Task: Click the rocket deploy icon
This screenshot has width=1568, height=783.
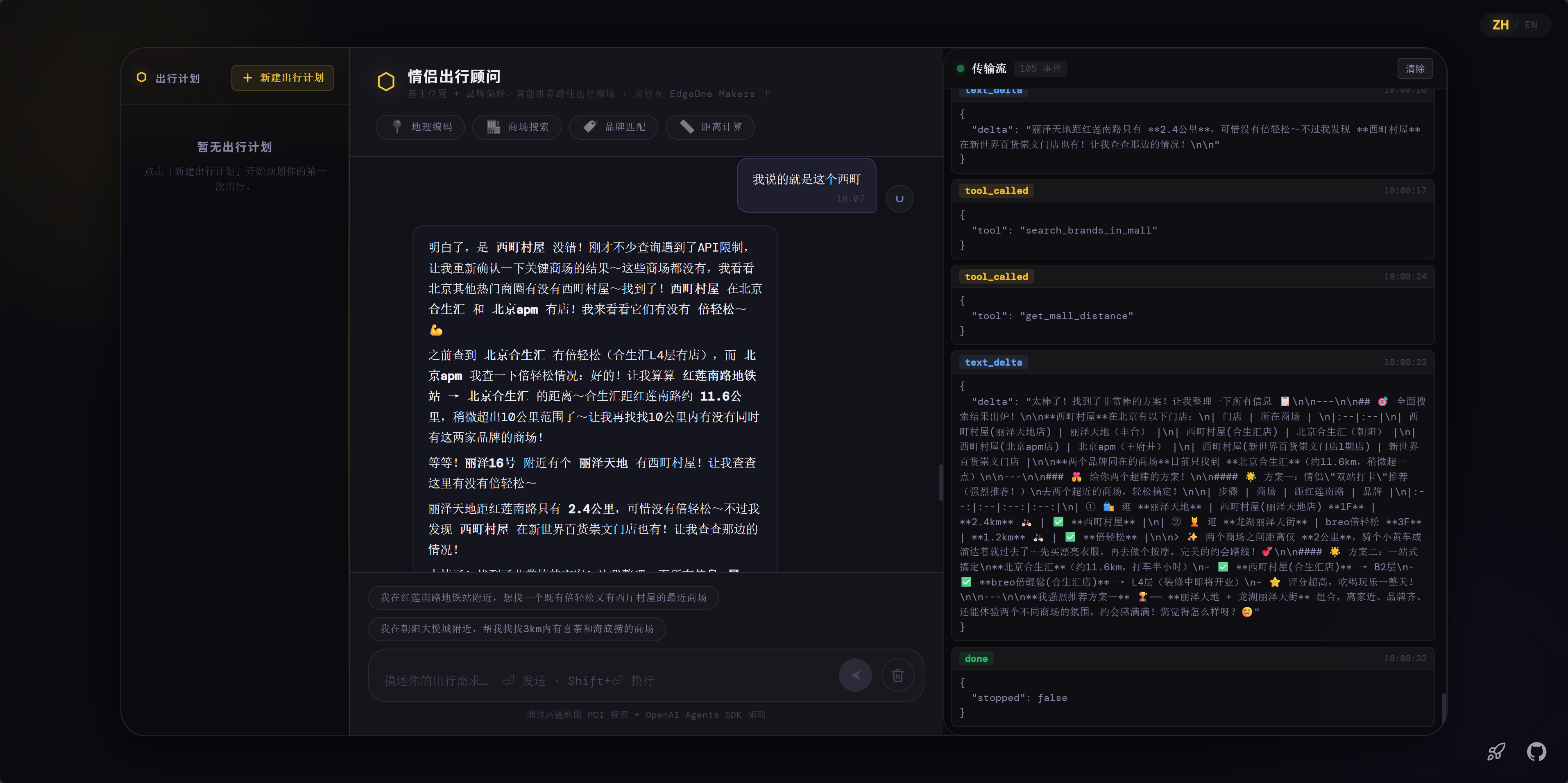Action: point(1496,751)
